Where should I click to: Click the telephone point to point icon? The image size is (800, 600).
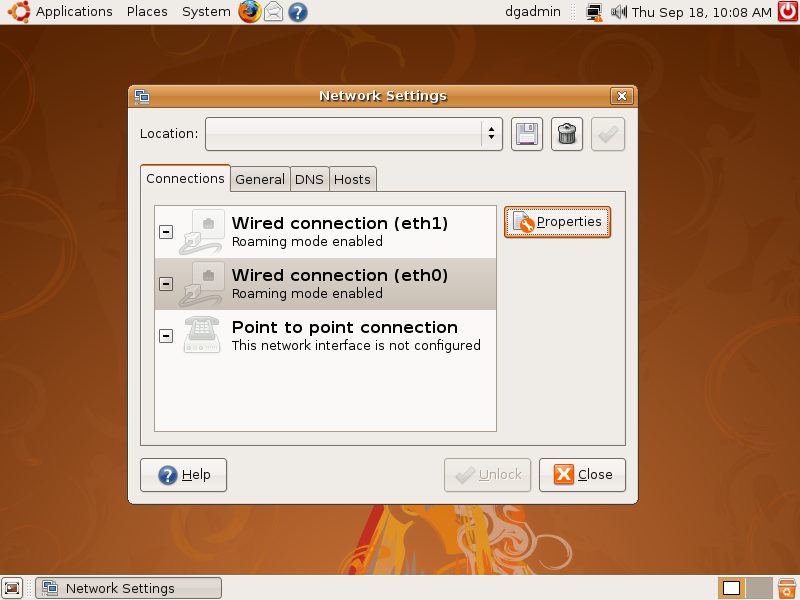tap(202, 335)
